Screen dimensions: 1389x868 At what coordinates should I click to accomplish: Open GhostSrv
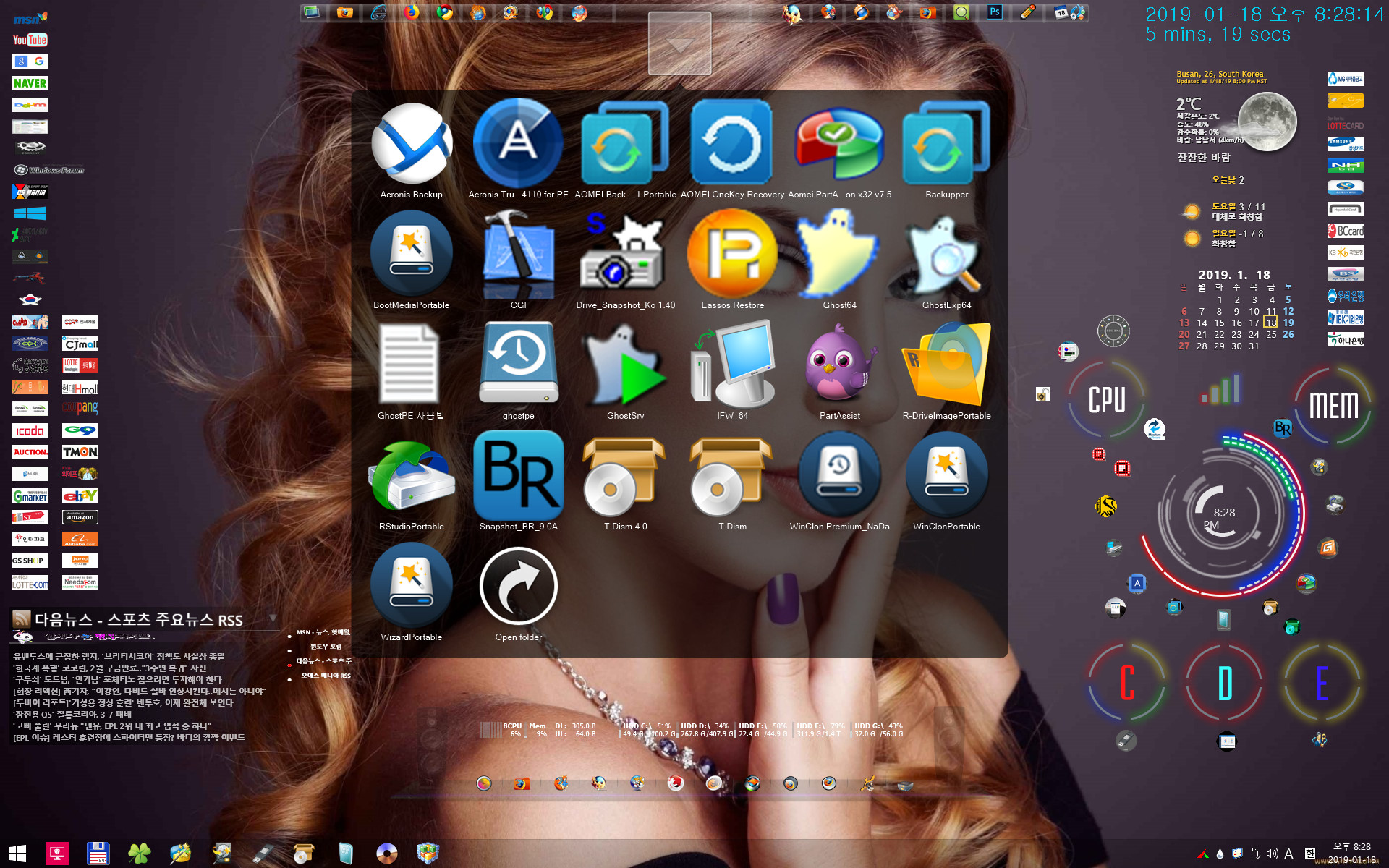[625, 364]
